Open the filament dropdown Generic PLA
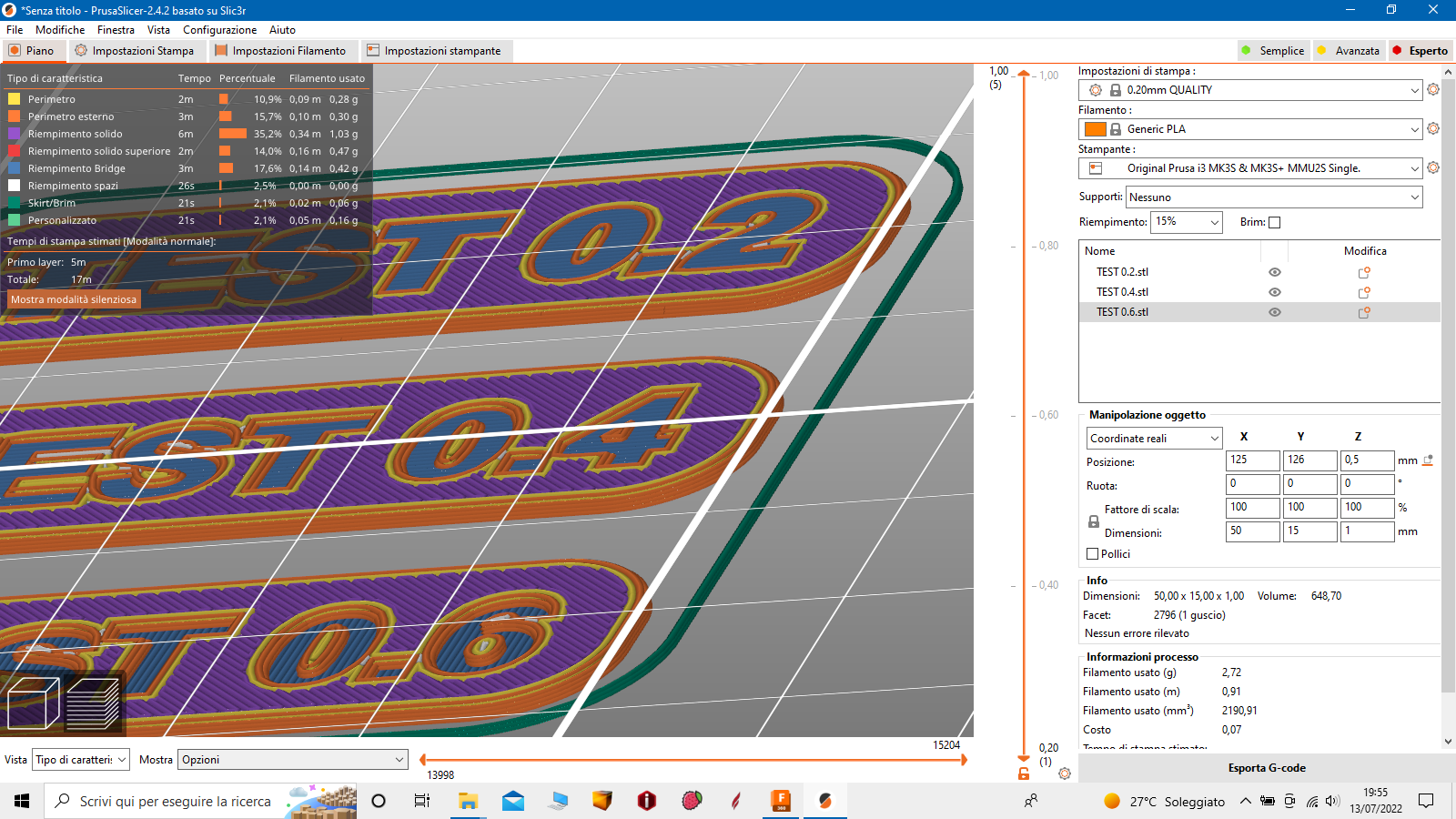Screen dimensions: 1456x819 [1250, 129]
